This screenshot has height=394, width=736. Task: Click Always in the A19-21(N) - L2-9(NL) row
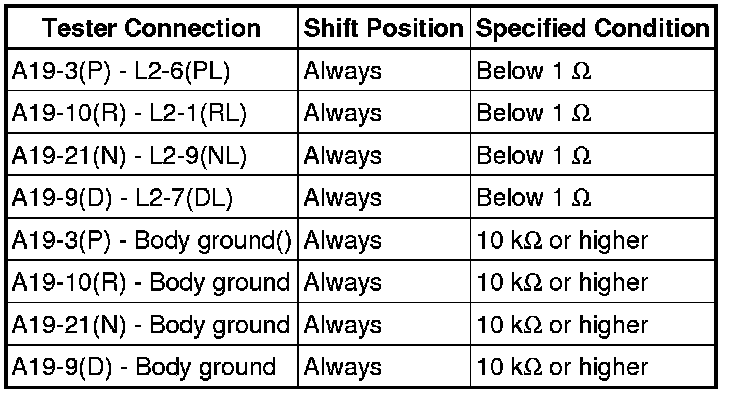[x=343, y=157]
